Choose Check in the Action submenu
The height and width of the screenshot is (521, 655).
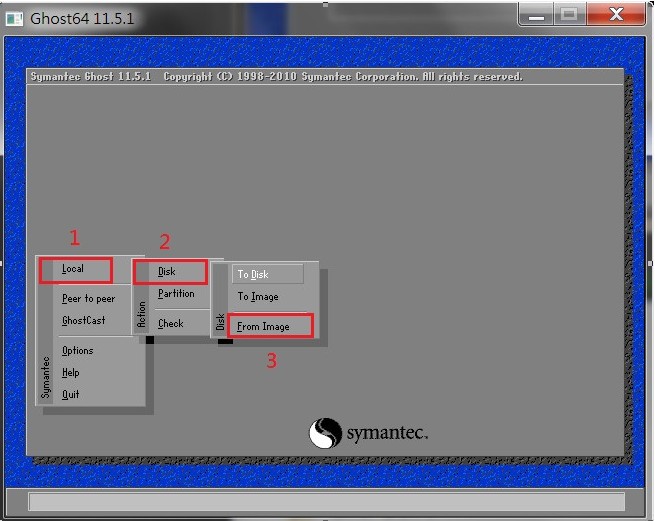click(170, 323)
